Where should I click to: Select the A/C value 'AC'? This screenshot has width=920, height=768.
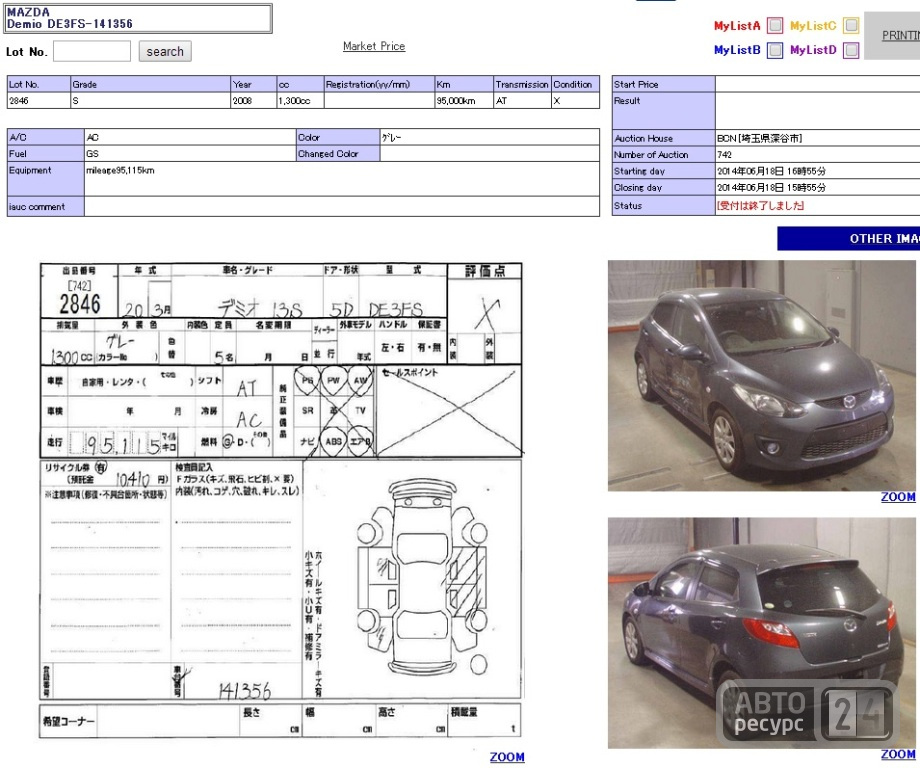pos(92,137)
